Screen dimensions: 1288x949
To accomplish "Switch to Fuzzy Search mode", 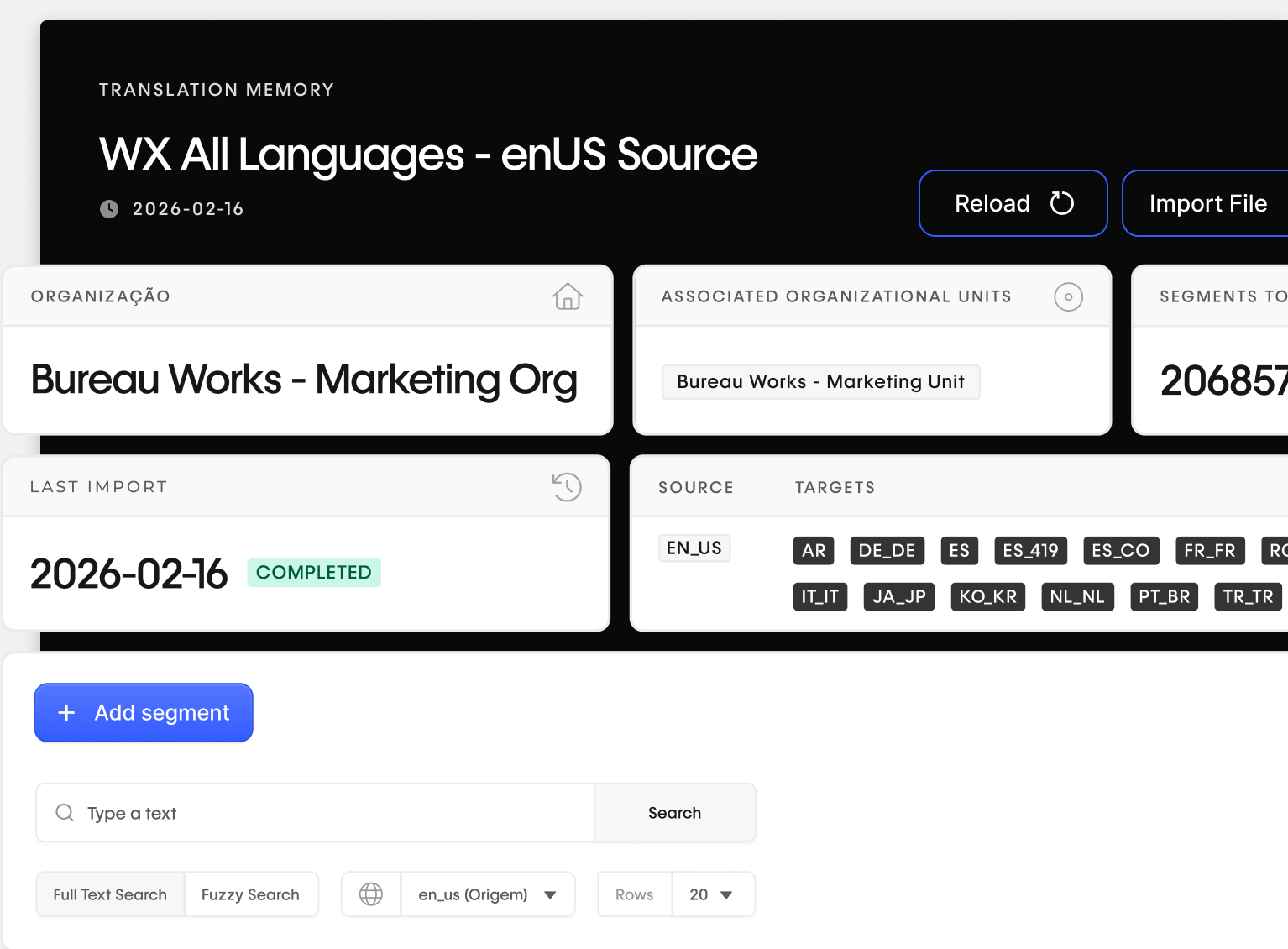I will (251, 894).
